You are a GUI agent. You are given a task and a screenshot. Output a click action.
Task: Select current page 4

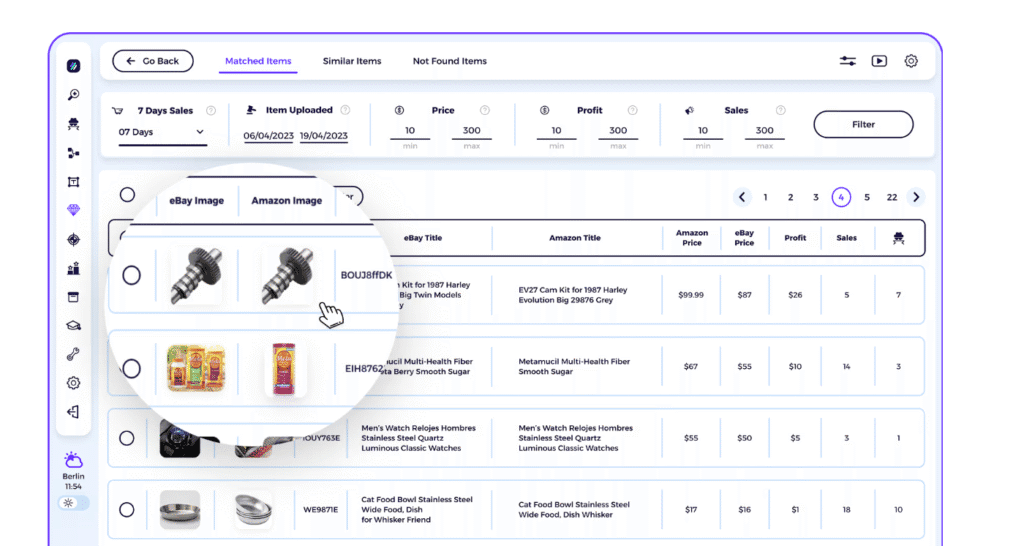point(841,197)
